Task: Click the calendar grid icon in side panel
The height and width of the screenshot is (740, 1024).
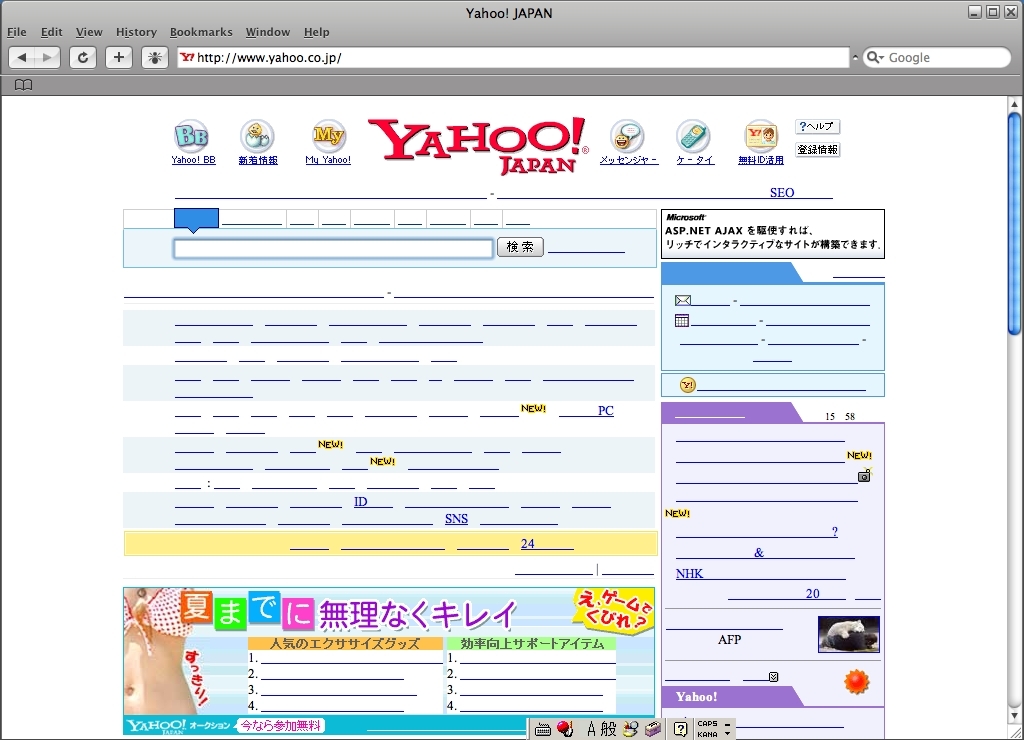Action: [x=682, y=321]
